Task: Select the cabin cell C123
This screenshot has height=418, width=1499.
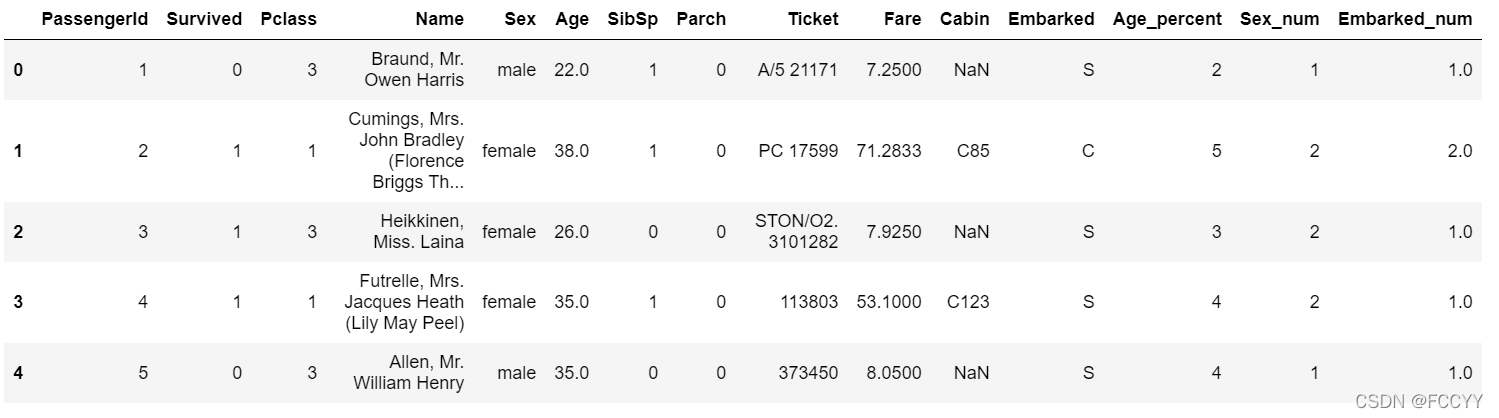Action: pyautogui.click(x=967, y=302)
